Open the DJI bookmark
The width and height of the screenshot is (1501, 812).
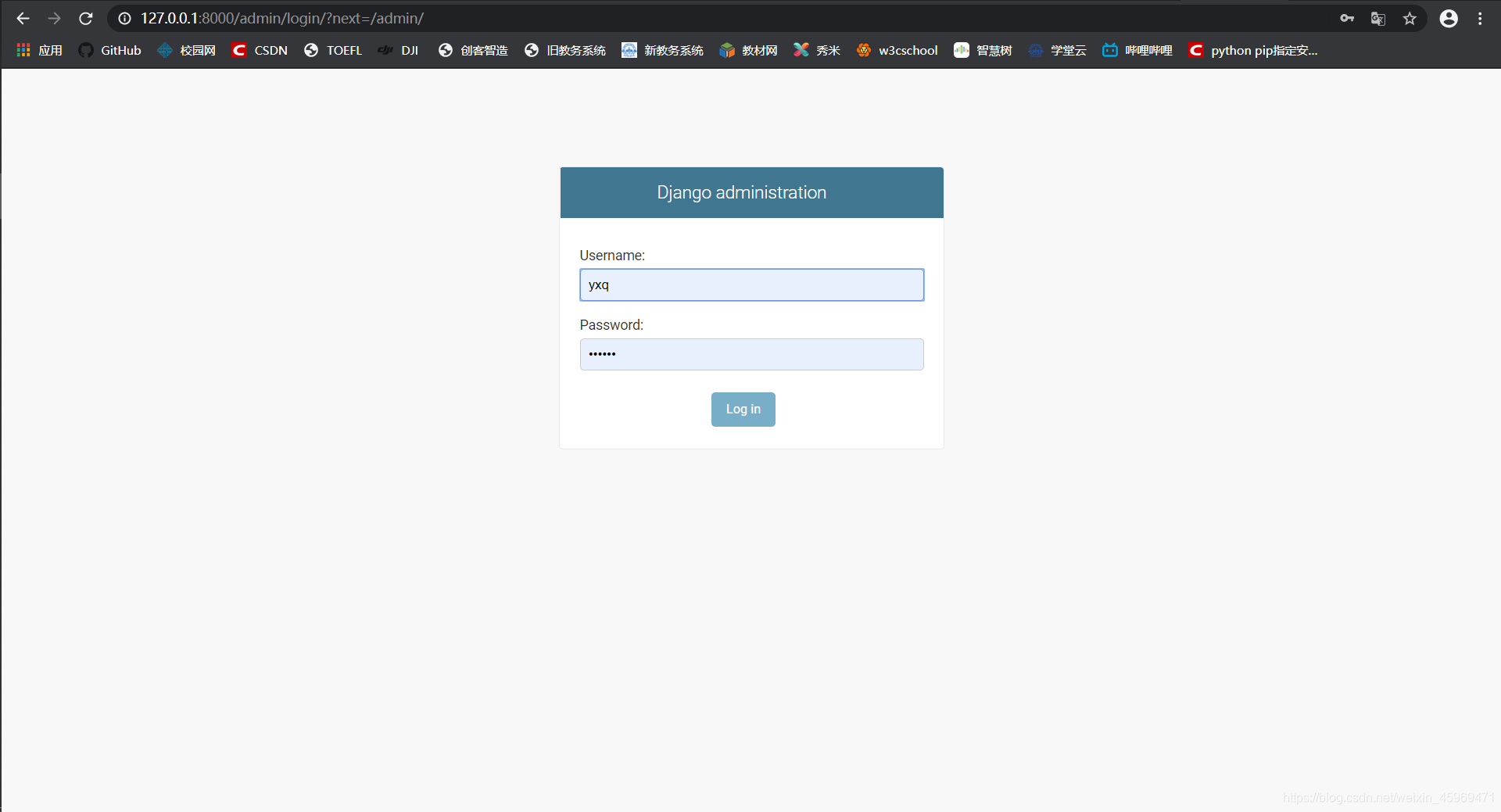click(x=399, y=50)
